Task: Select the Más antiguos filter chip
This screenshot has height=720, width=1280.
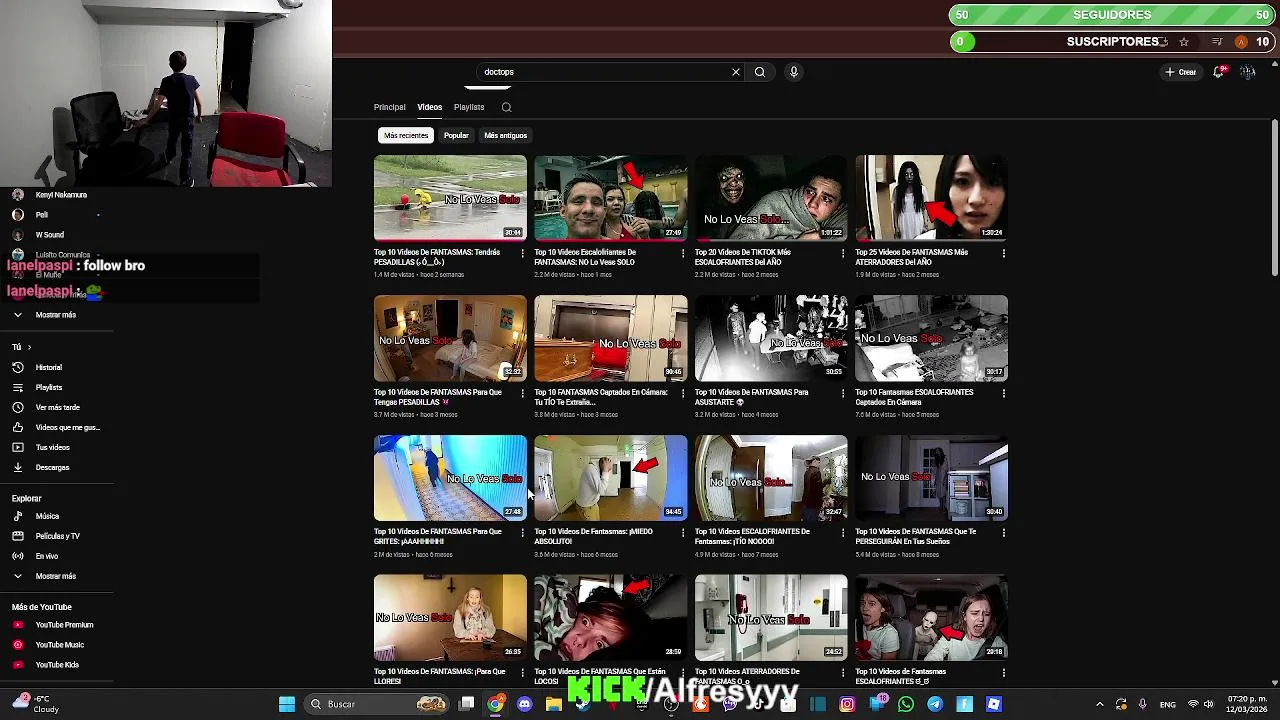Action: tap(505, 135)
